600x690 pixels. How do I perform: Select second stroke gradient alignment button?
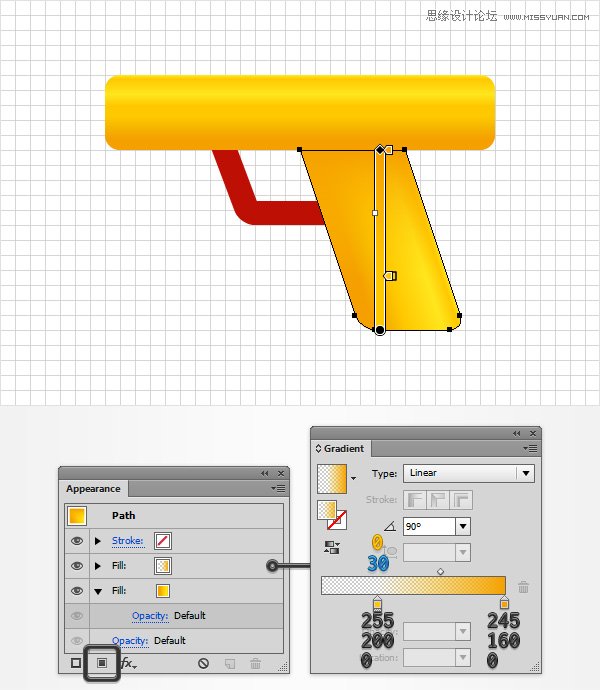pyautogui.click(x=438, y=500)
